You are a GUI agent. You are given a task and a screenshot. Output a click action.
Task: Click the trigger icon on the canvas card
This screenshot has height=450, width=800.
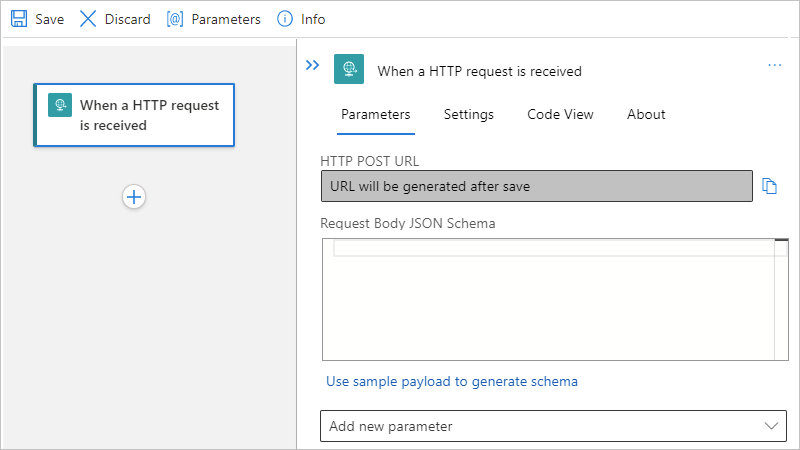click(x=60, y=106)
